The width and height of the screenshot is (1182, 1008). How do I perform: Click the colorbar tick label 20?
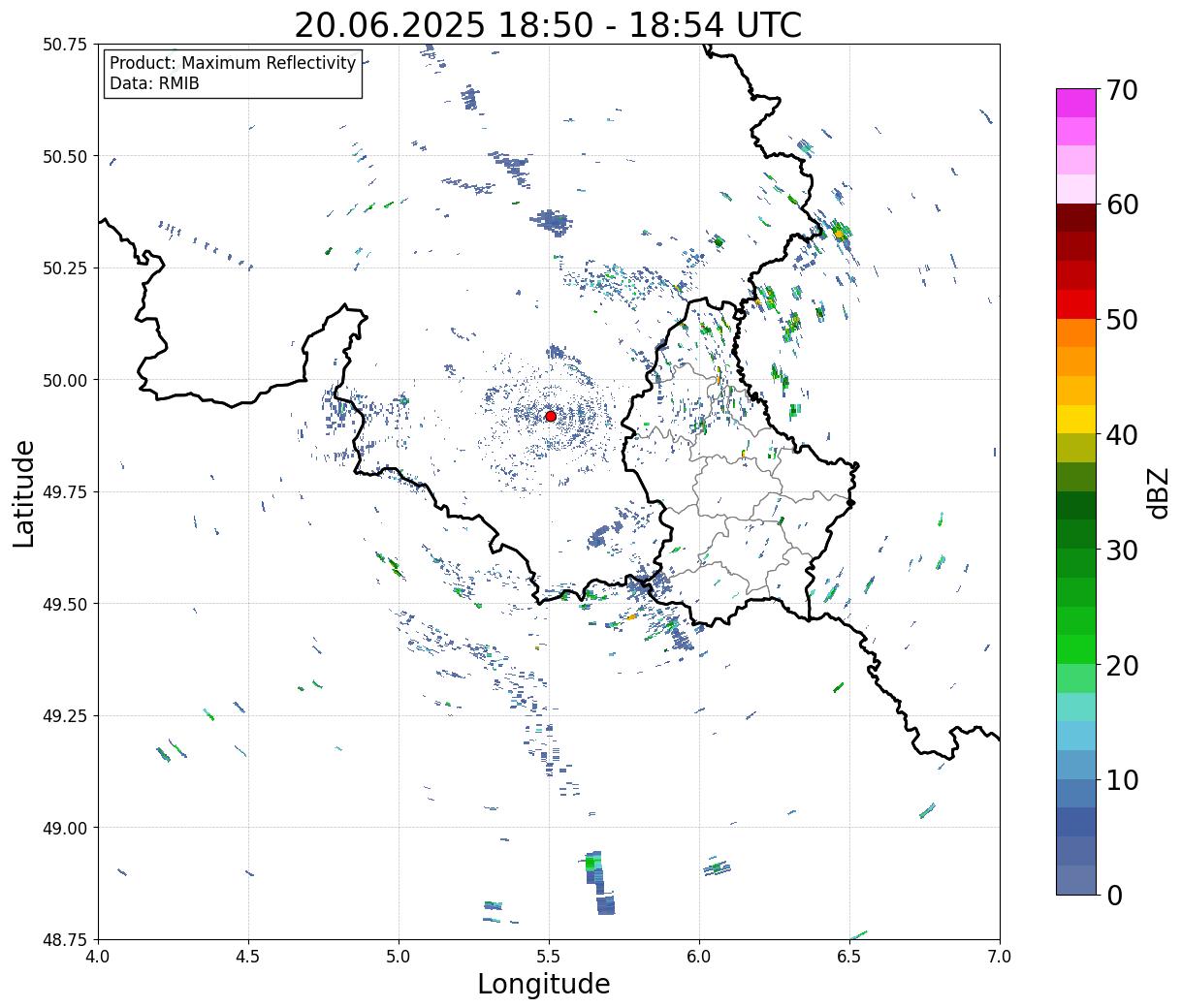1121,665
